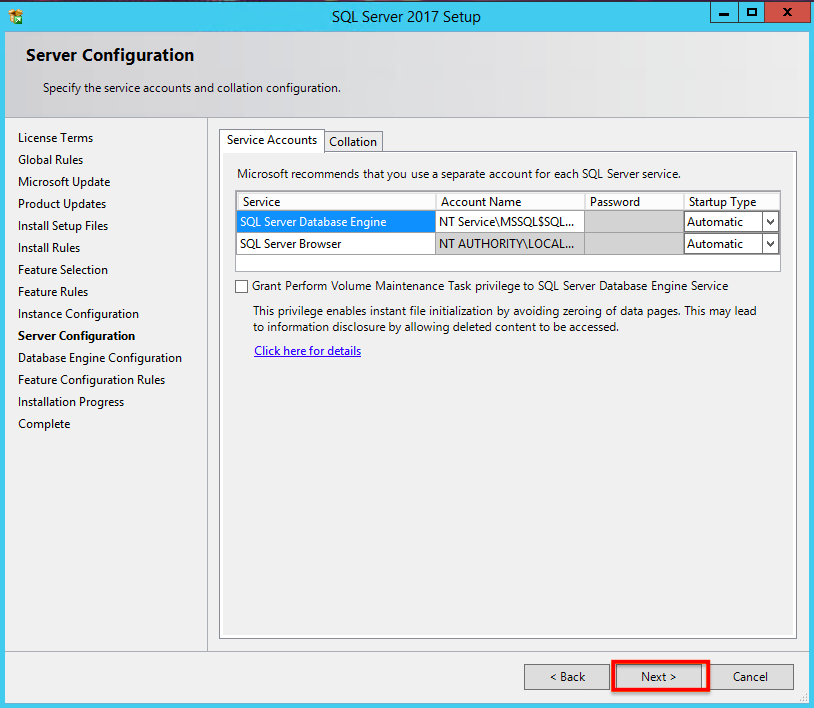Viewport: 814px width, 708px height.
Task: Click the Startup Type column header
Action: tap(731, 202)
